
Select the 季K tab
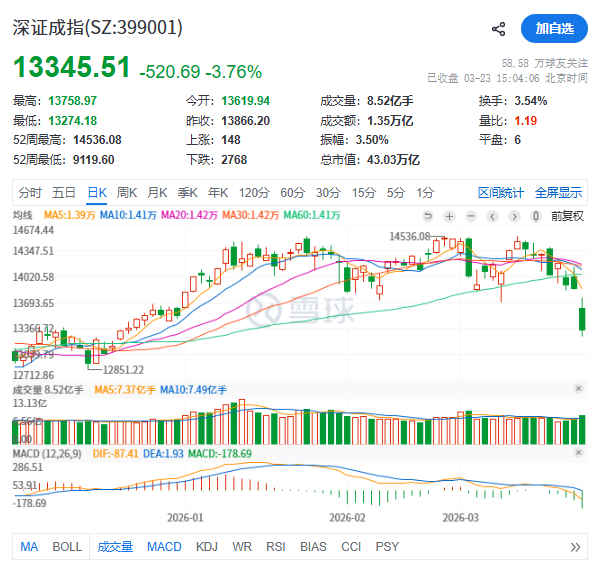(188, 192)
